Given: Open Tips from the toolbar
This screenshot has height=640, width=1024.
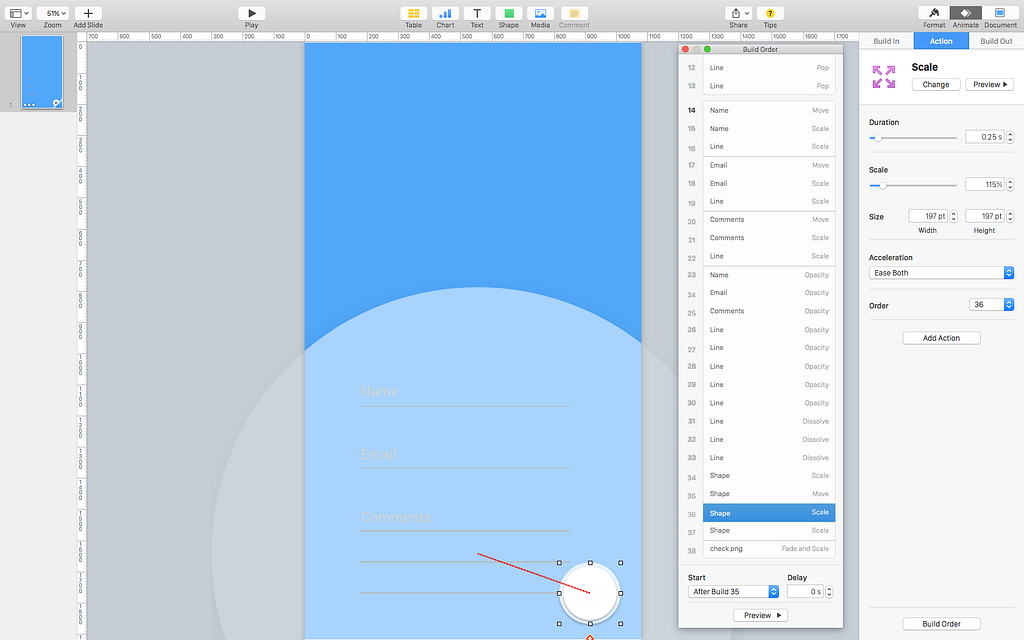Looking at the screenshot, I should [771, 13].
